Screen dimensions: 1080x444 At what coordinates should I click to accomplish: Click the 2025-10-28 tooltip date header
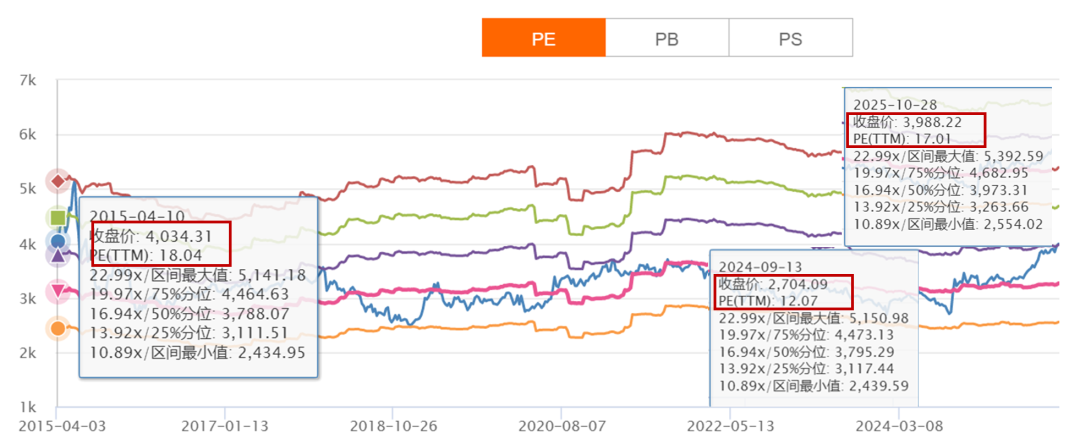(x=893, y=103)
